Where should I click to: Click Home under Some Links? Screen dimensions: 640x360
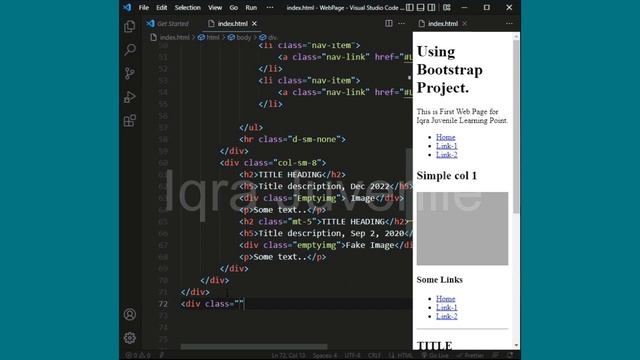click(445, 299)
